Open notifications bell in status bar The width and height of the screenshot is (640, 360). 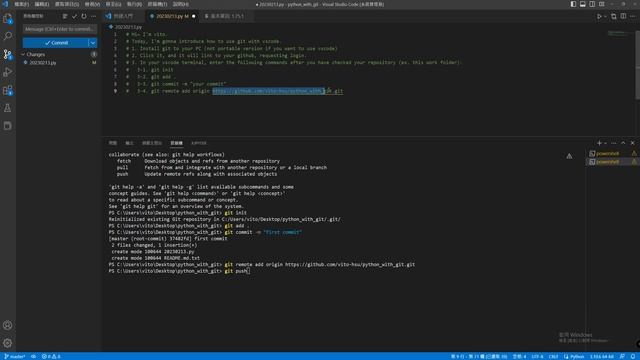click(x=633, y=356)
